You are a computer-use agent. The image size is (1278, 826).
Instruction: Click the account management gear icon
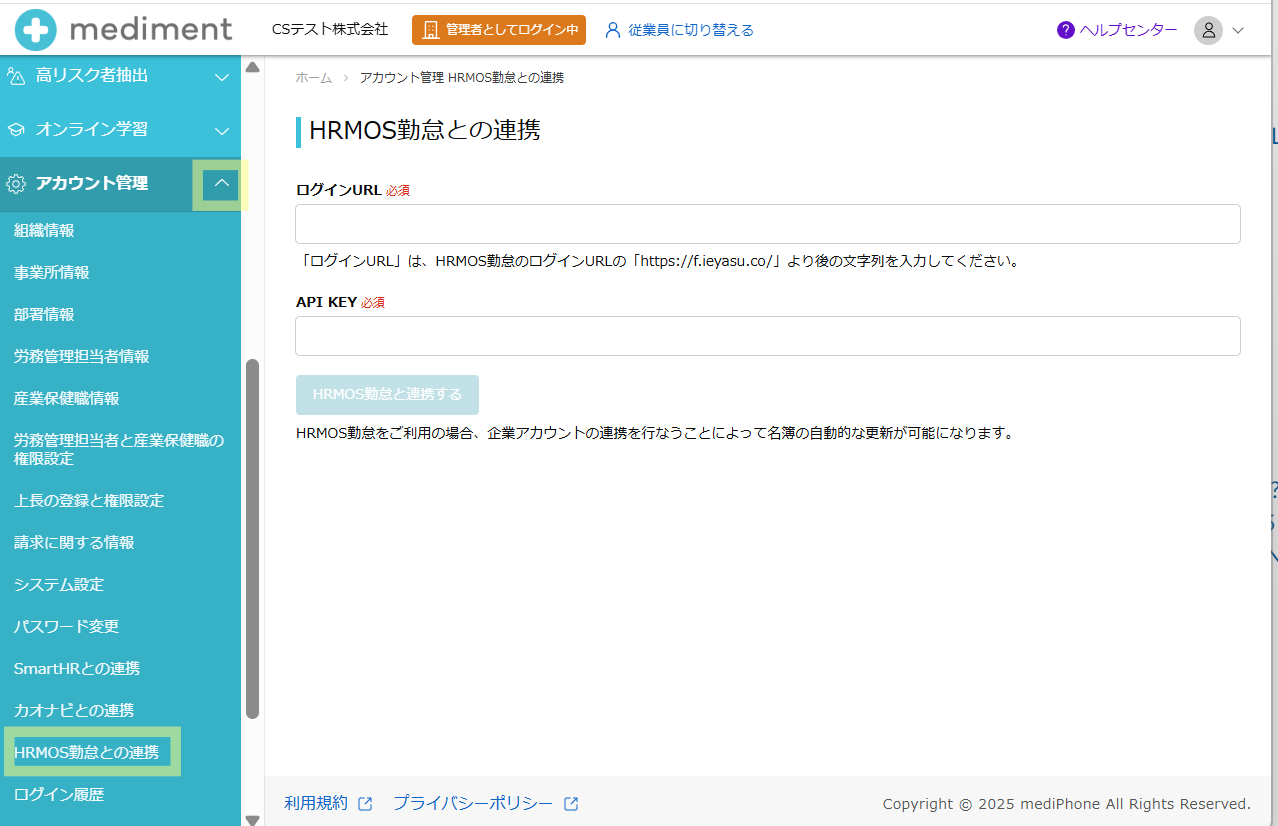tap(16, 183)
